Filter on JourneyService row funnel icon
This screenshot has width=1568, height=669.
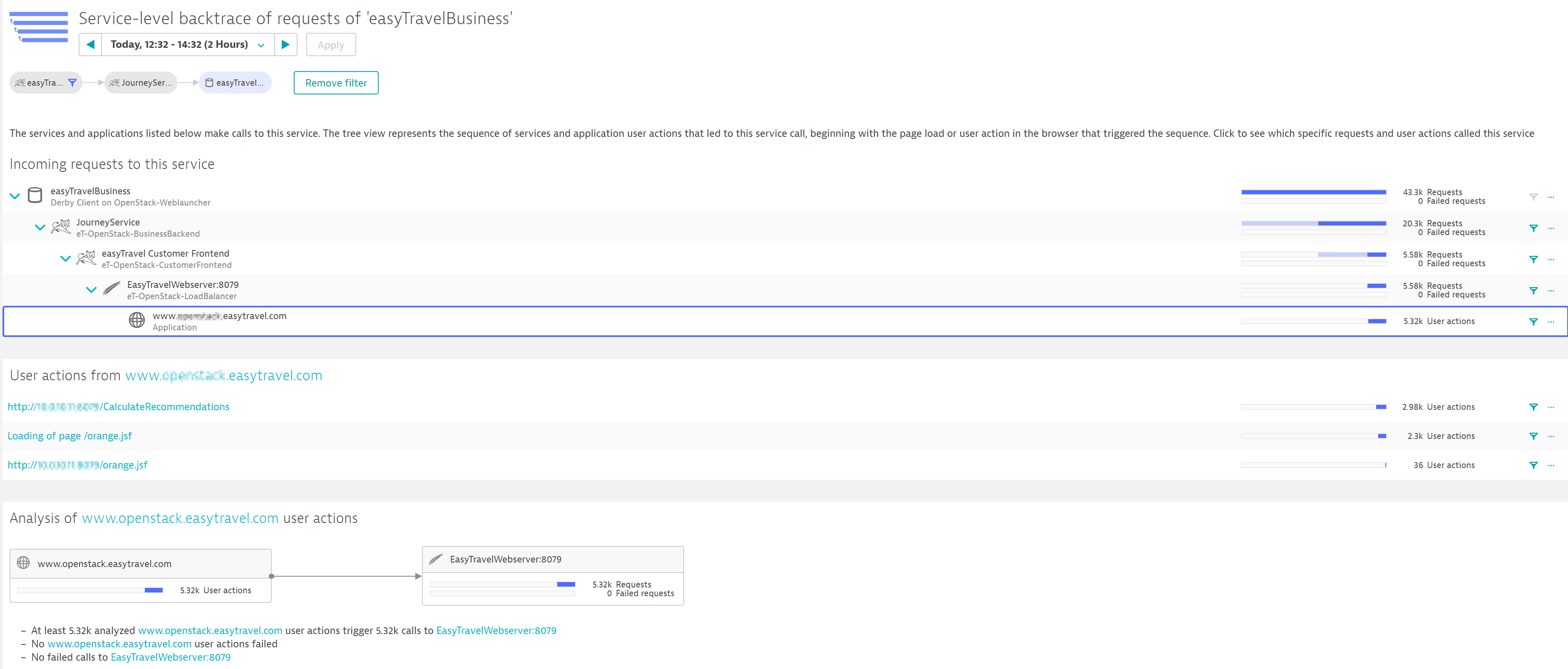click(x=1533, y=228)
